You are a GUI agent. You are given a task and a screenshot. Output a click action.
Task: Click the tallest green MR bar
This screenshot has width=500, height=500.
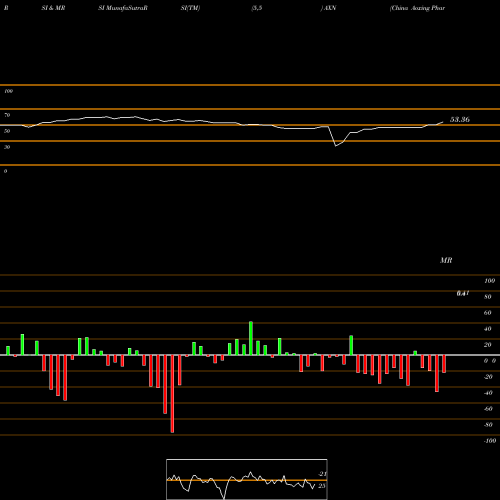pos(251,338)
